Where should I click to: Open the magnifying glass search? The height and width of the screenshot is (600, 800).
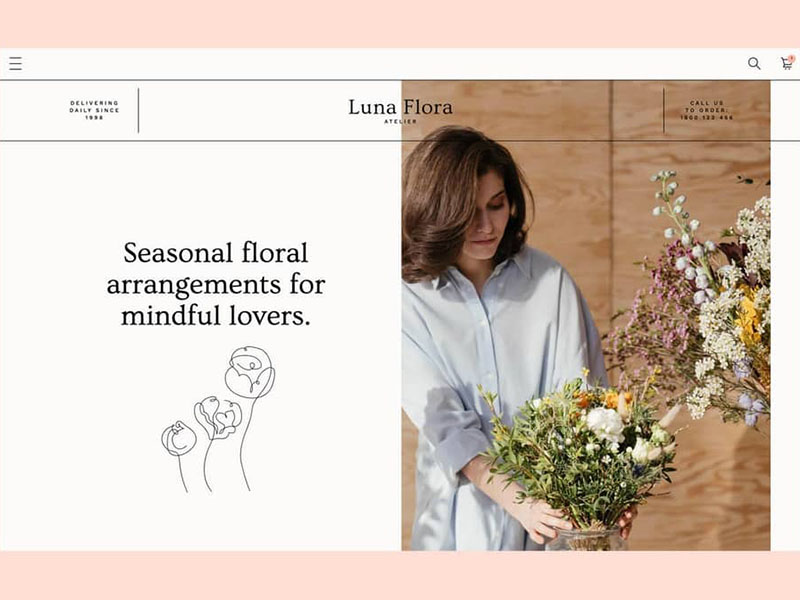754,63
